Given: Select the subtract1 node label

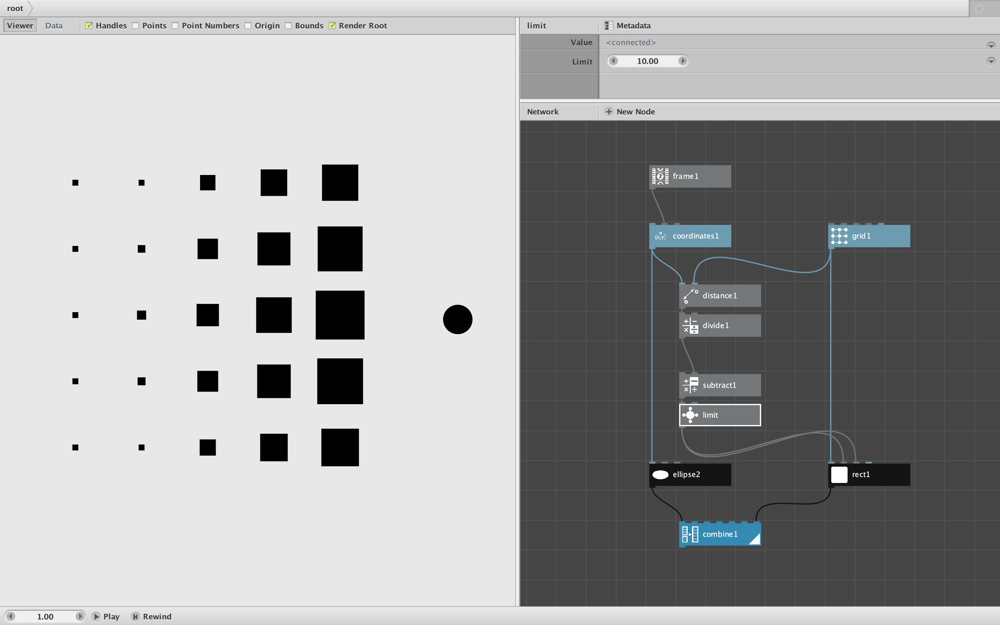Looking at the screenshot, I should (719, 385).
